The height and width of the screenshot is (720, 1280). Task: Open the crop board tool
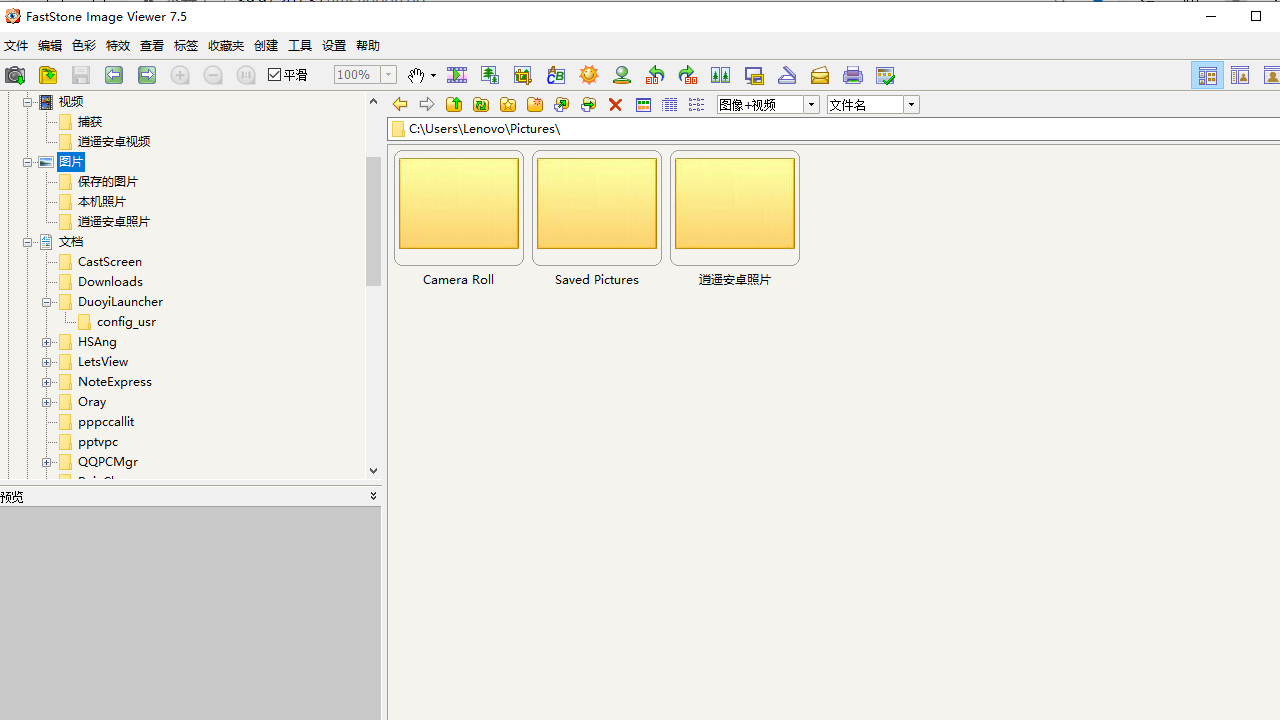tap(522, 75)
